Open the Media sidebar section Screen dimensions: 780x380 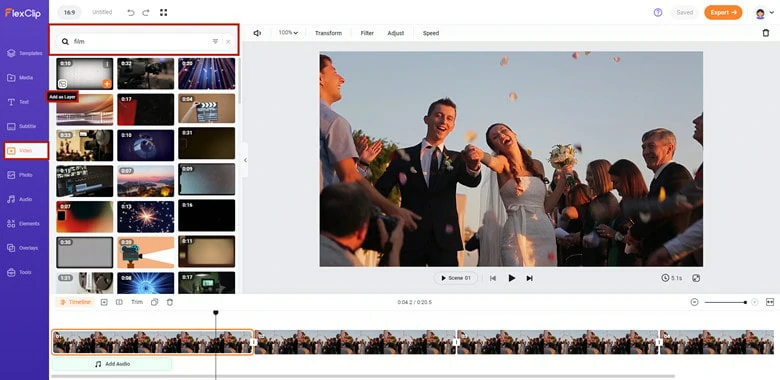(20, 78)
